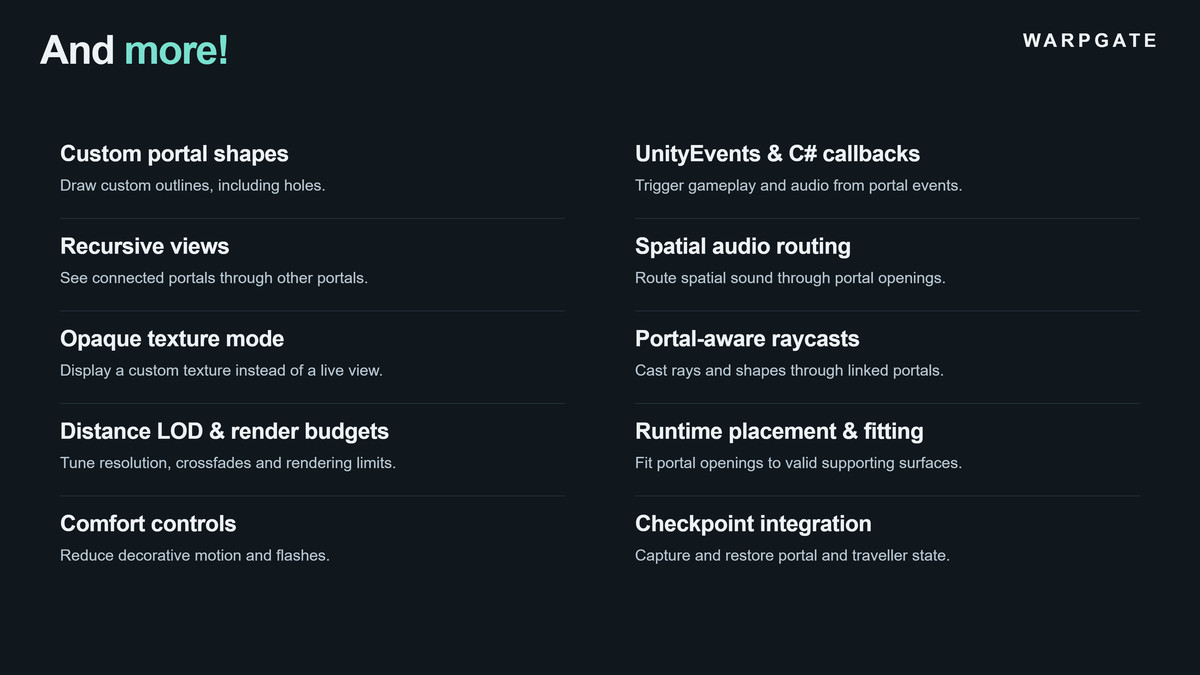This screenshot has height=675, width=1200.
Task: Click "Trigger gameplay and audio" description
Action: [x=799, y=185]
